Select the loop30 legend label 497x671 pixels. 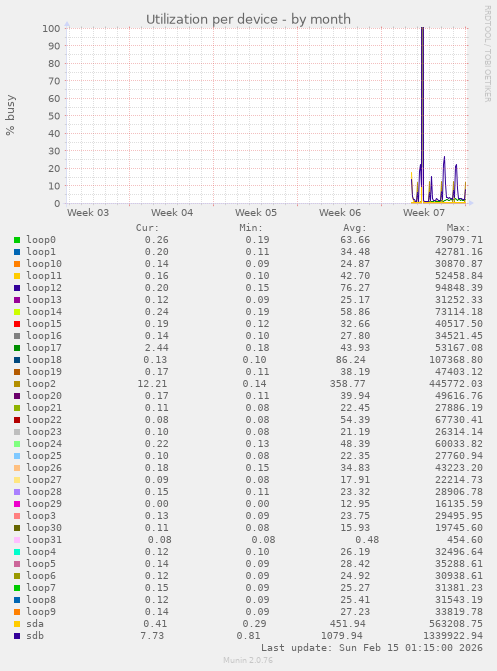point(44,528)
